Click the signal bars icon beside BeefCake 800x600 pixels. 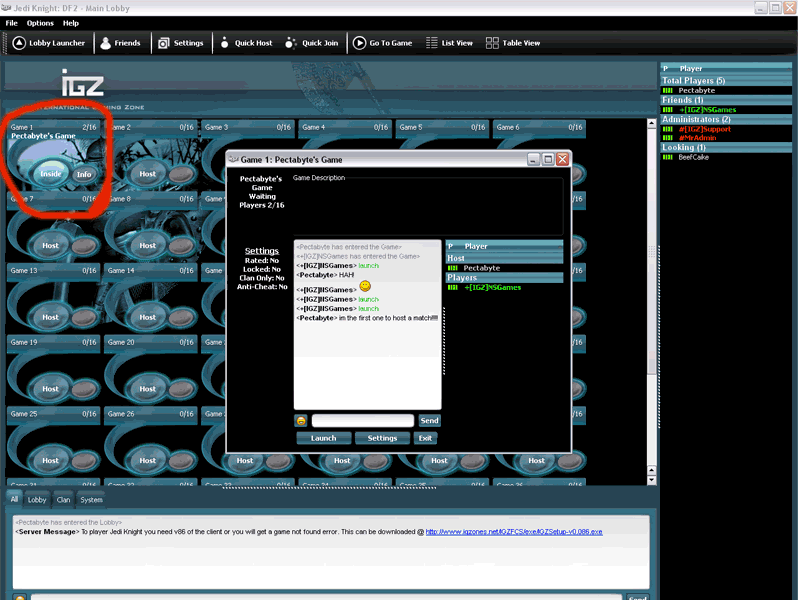point(667,157)
